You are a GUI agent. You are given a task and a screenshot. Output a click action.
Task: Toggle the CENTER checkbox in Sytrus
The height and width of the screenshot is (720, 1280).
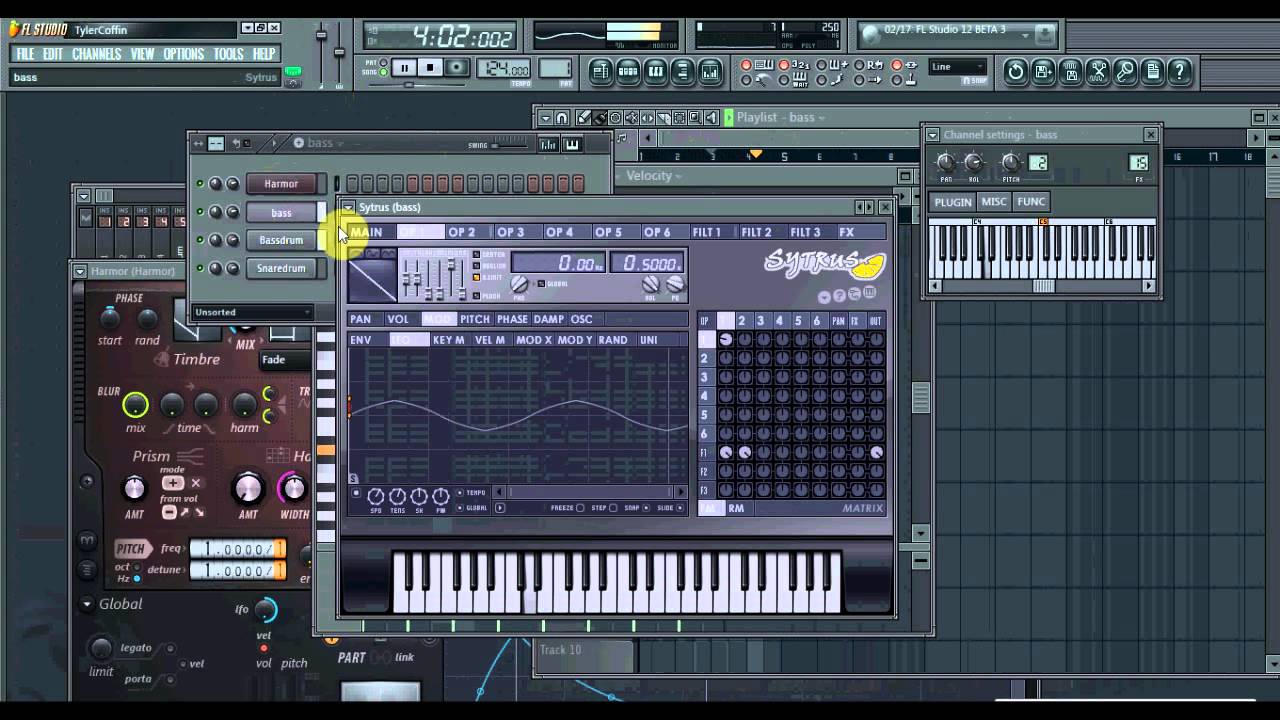[477, 255]
